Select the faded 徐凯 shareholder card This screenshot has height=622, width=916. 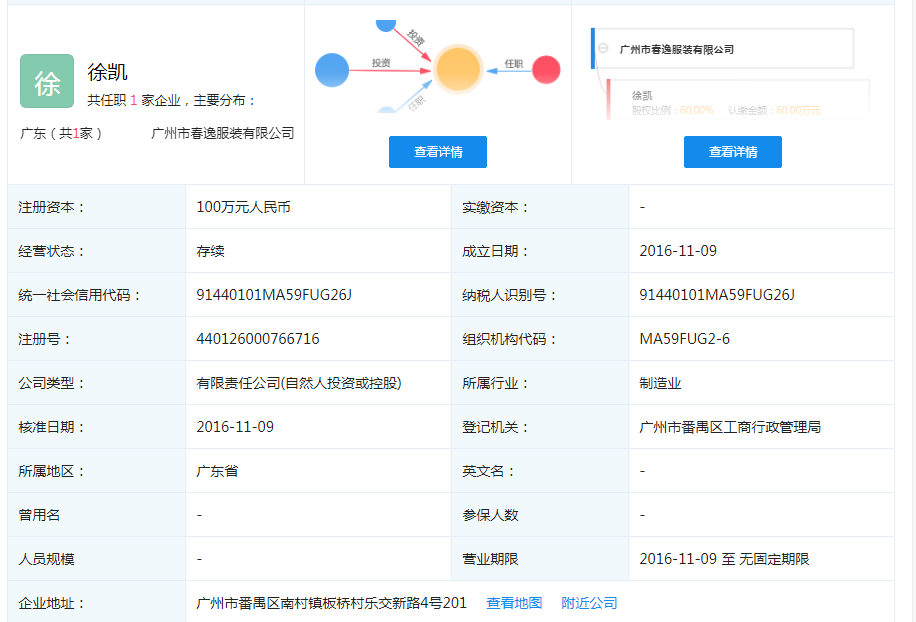point(738,100)
